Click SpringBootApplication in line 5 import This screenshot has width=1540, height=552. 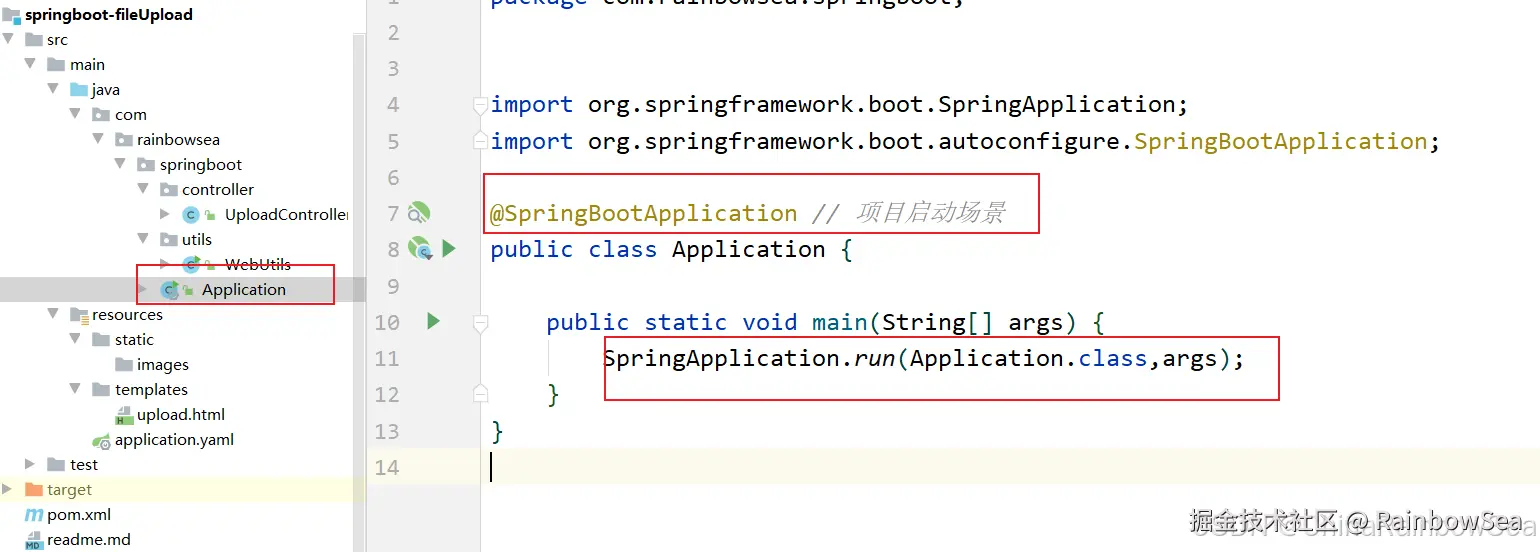1280,141
